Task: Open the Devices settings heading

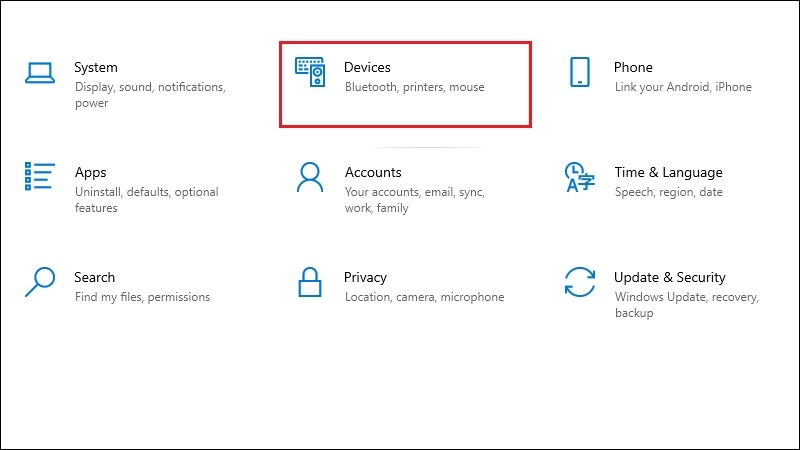Action: [x=367, y=67]
